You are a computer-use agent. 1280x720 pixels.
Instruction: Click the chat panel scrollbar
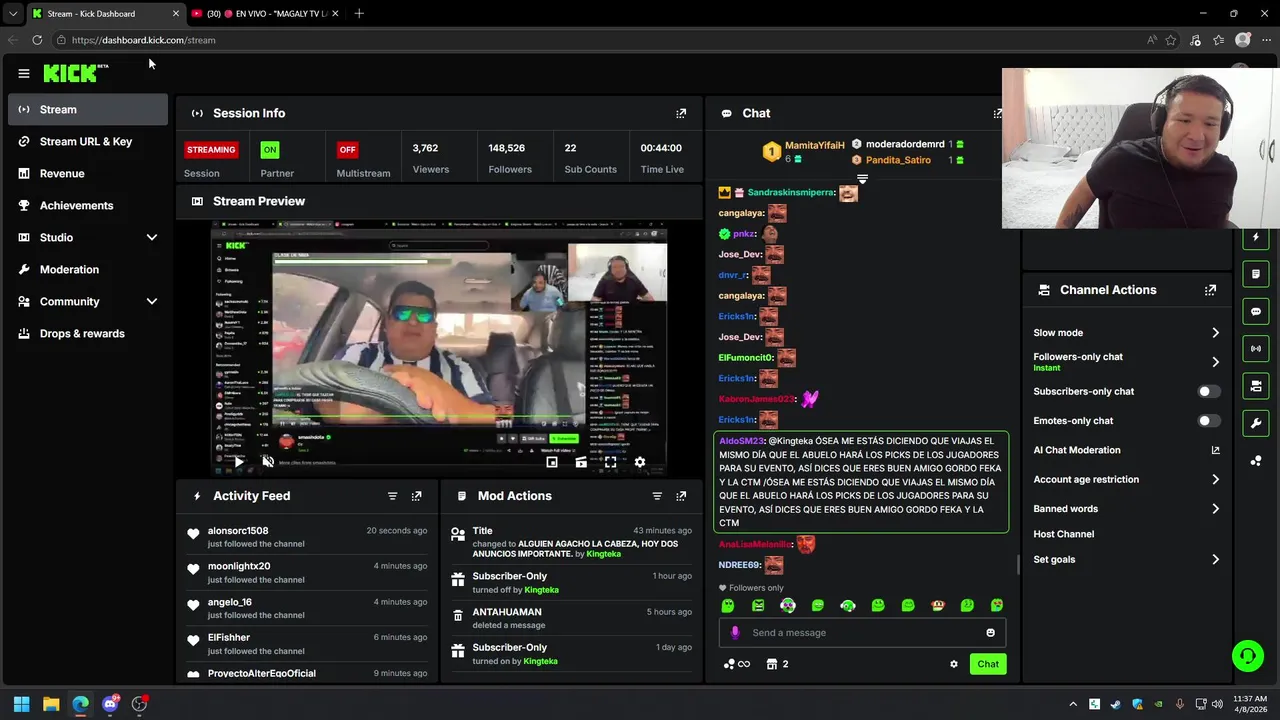[x=1018, y=565]
